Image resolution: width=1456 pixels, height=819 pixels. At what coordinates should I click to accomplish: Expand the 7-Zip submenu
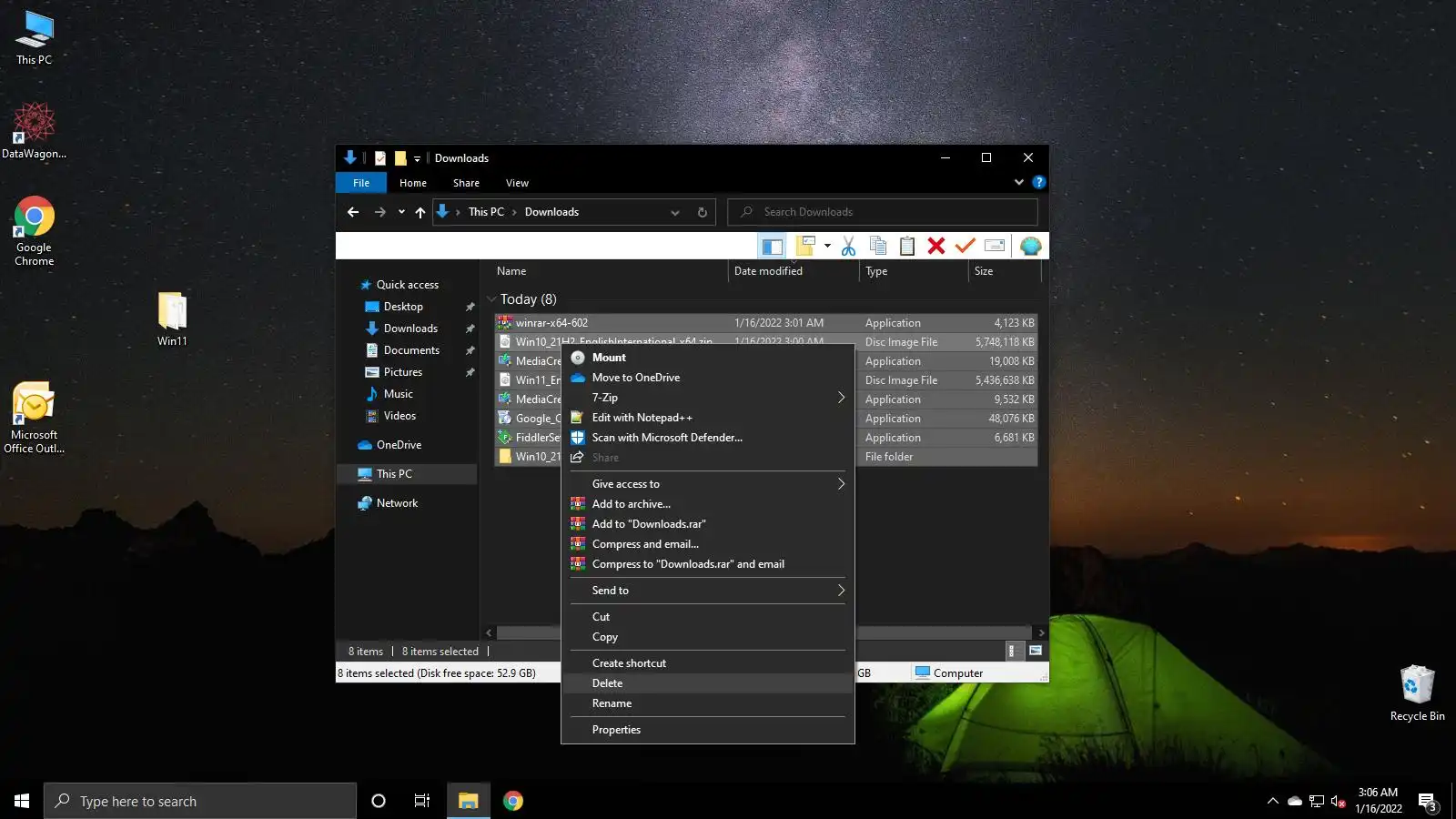click(708, 398)
